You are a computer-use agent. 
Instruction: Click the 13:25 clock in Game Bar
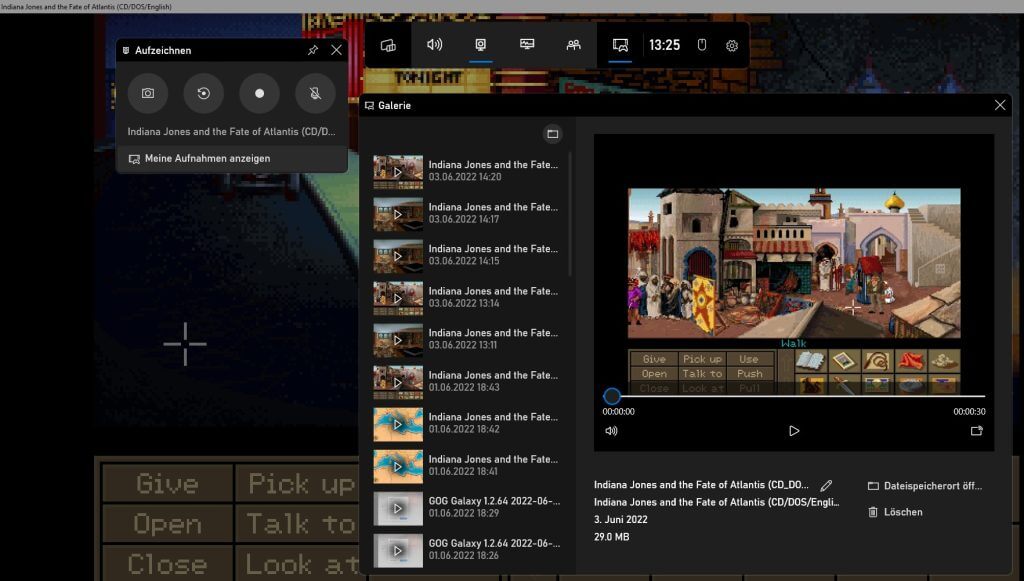coord(664,45)
